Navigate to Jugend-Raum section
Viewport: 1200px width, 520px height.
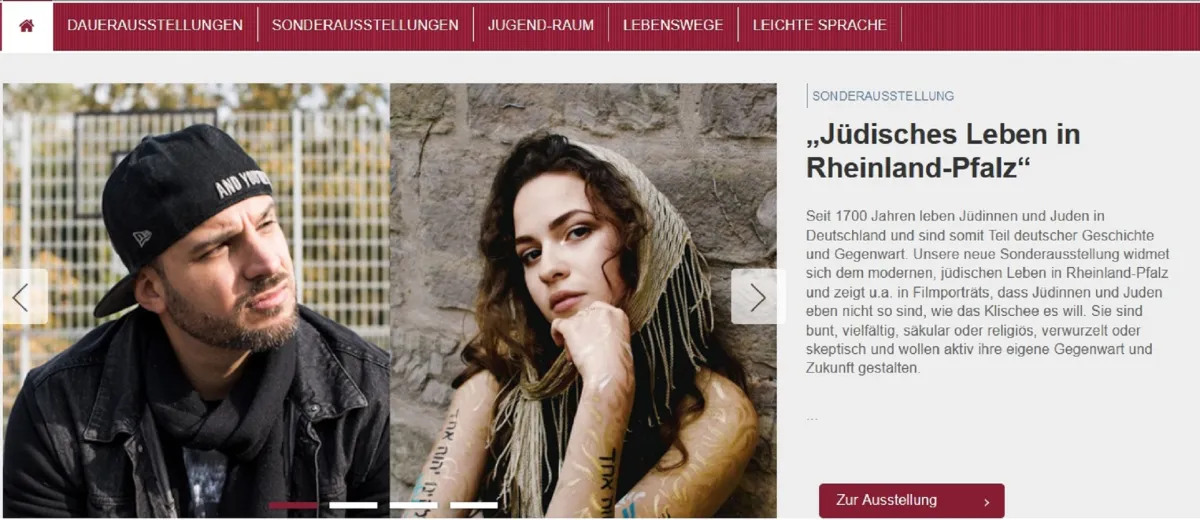(x=541, y=25)
